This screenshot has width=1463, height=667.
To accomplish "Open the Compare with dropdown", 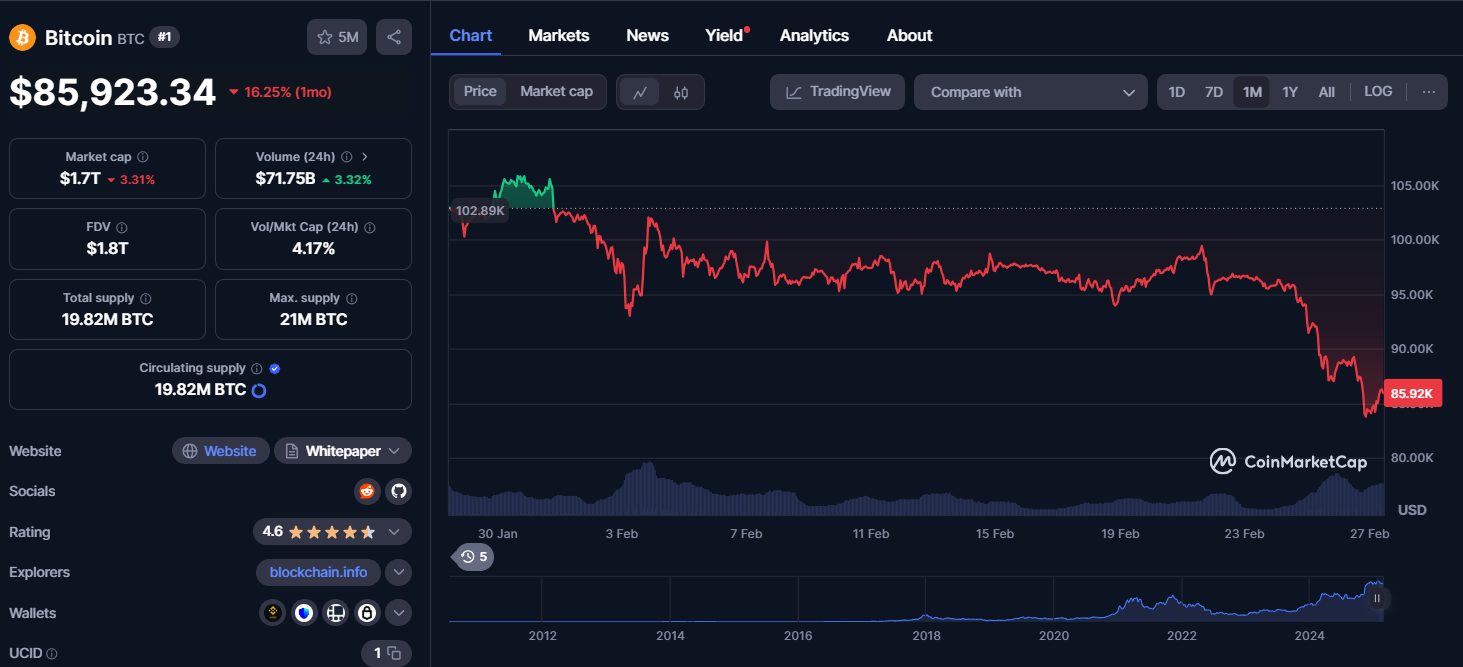I will coord(1031,92).
